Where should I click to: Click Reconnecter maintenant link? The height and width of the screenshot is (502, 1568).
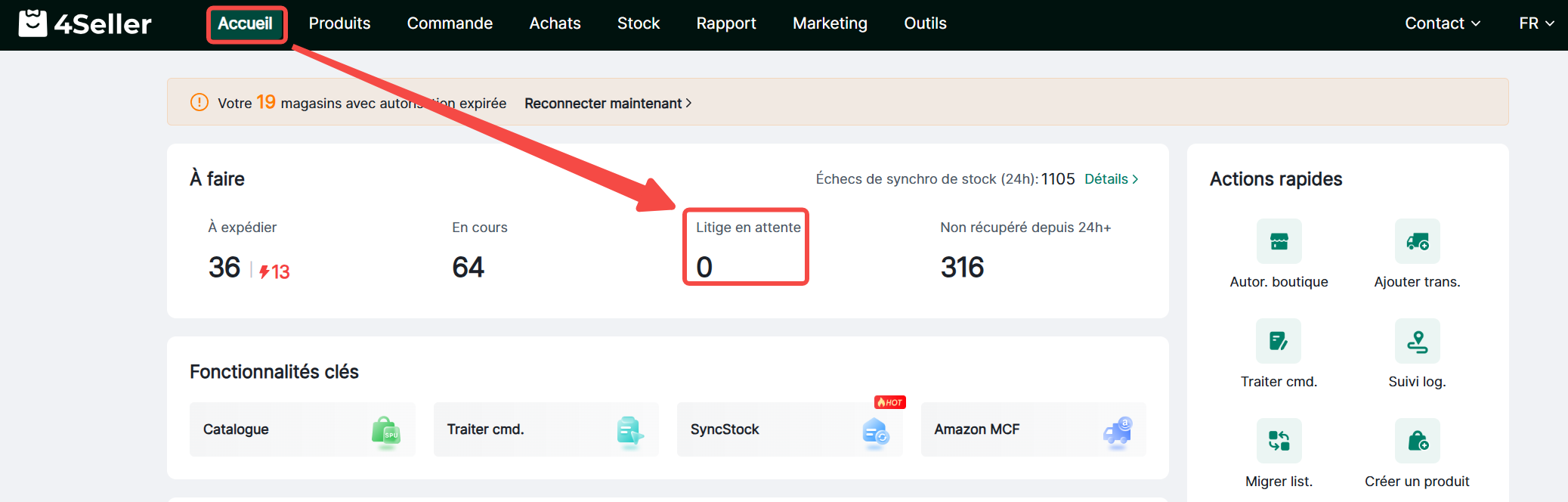click(x=608, y=104)
